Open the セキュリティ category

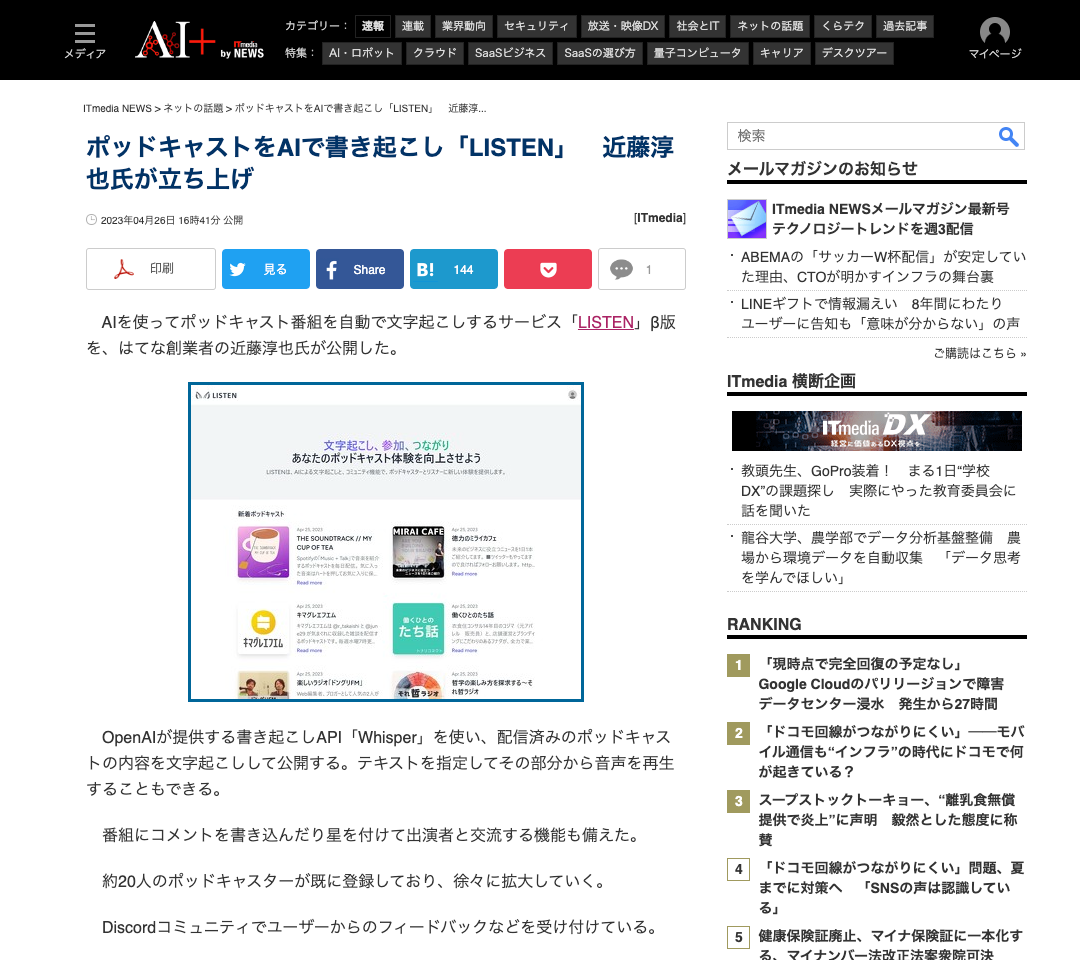537,26
